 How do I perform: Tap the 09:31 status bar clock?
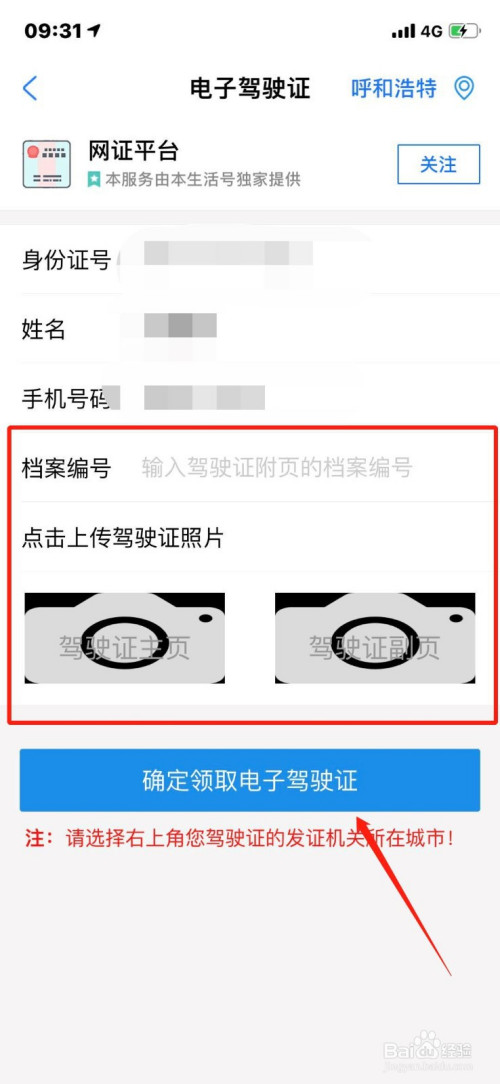point(55,31)
